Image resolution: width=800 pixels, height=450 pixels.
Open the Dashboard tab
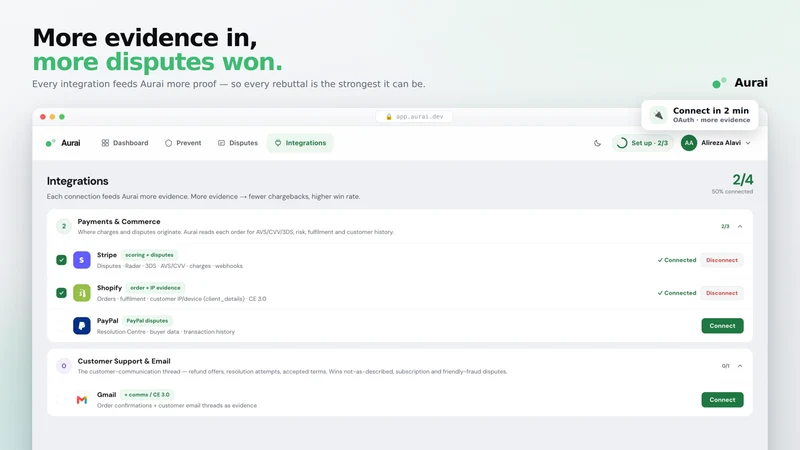tap(125, 143)
